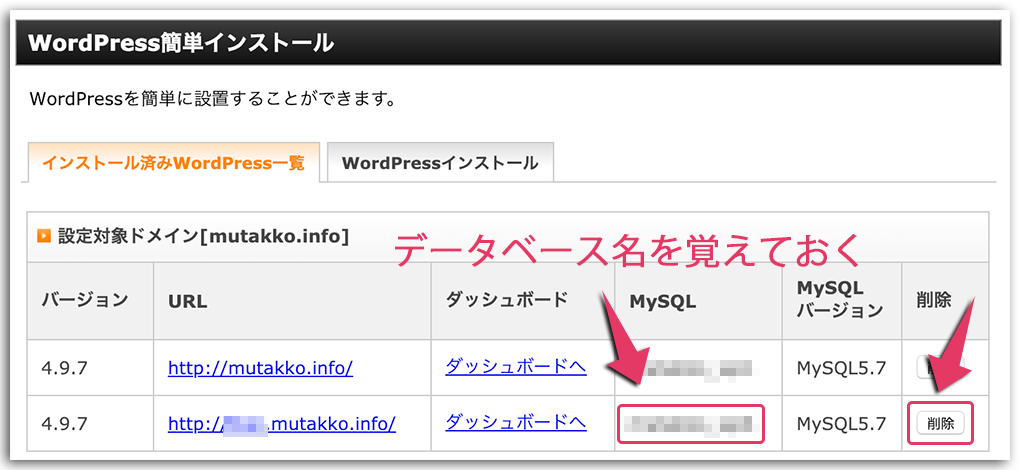The width and height of the screenshot is (1020, 470).
Task: Open ダッシュボードへ link in the mutakko.info row
Action: pos(516,367)
